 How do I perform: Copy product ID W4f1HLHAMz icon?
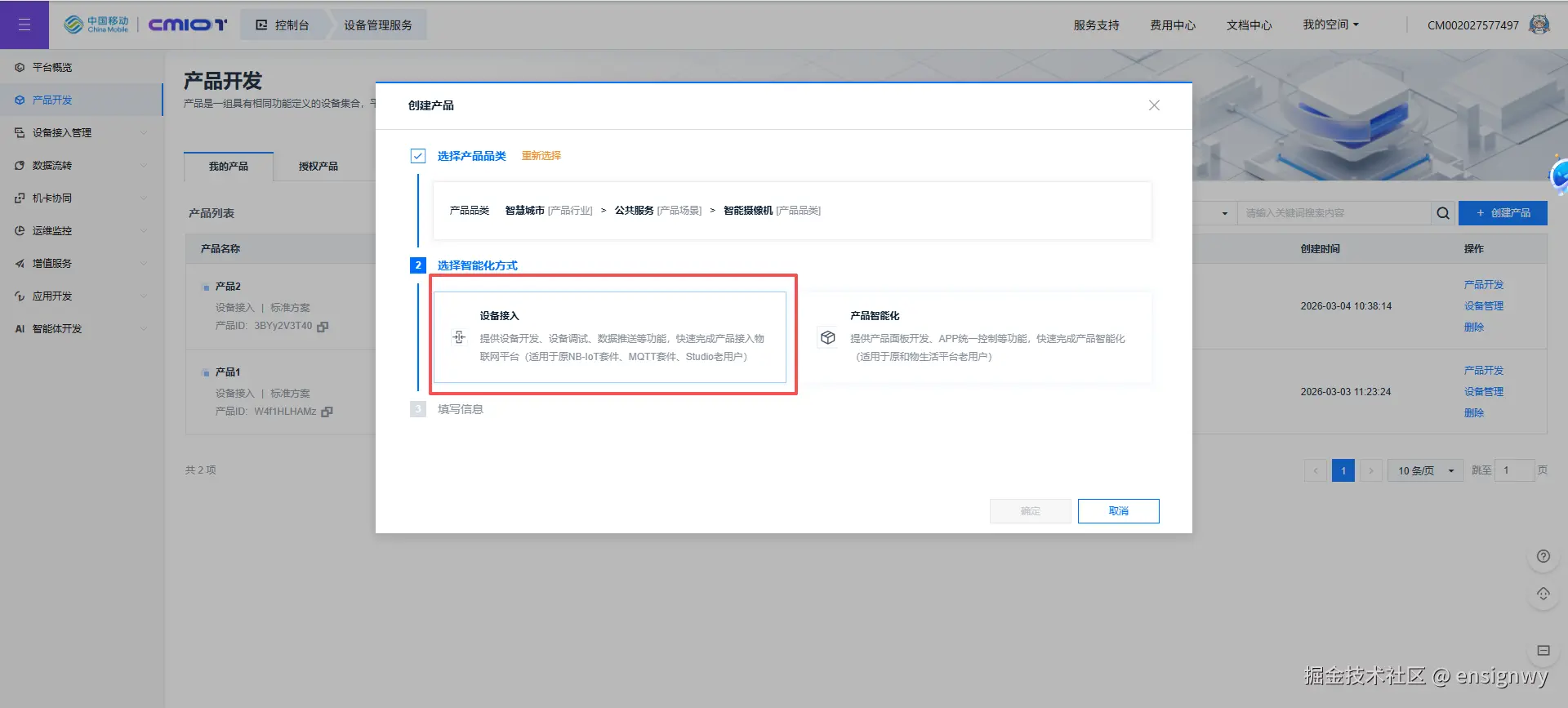(x=327, y=412)
